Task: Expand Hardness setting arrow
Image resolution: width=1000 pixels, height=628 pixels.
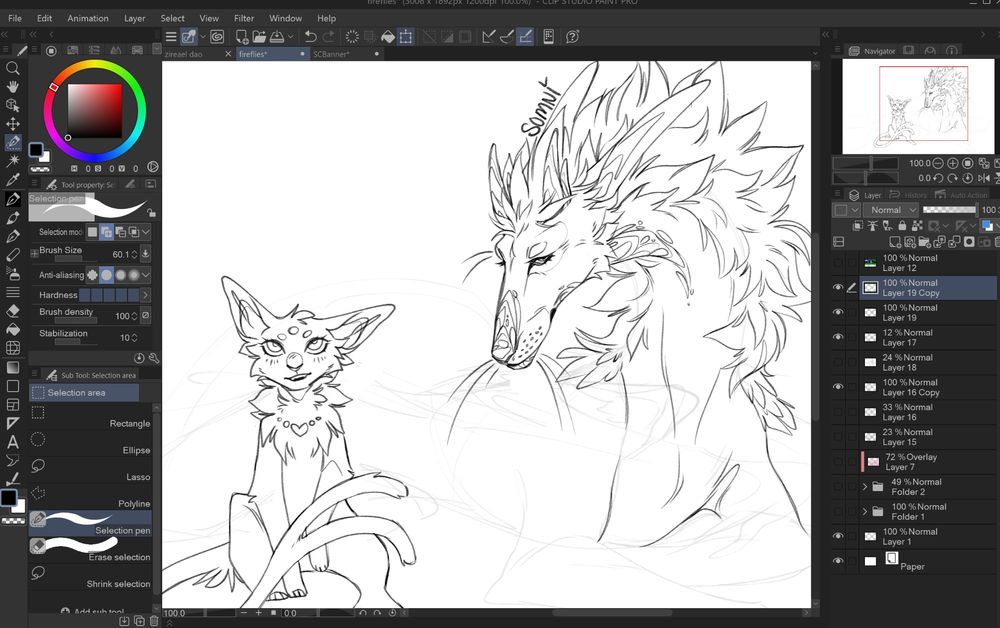Action: click(x=146, y=295)
